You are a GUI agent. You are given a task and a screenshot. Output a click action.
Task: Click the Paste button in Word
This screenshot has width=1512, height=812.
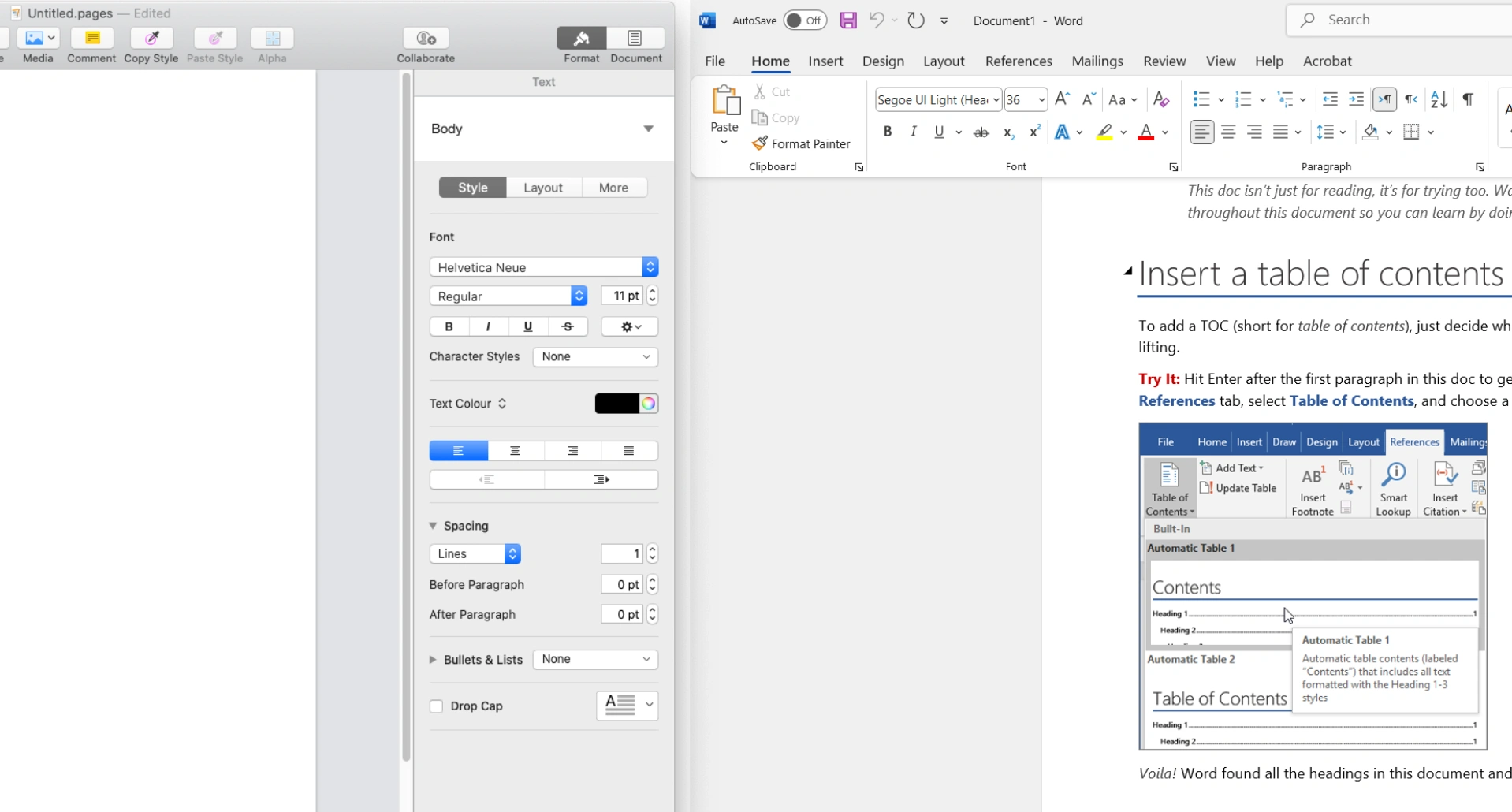point(724,110)
